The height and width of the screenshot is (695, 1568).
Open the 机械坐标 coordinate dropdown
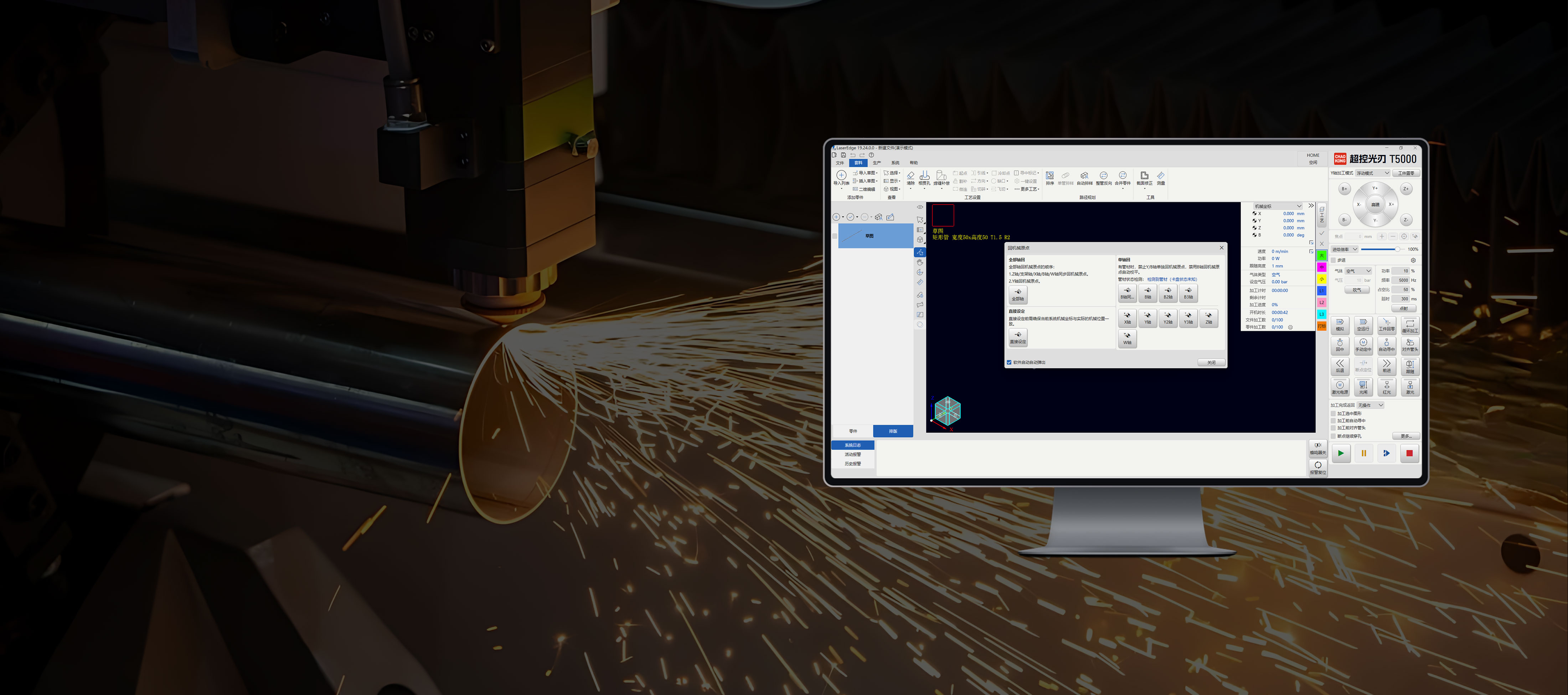[1278, 206]
